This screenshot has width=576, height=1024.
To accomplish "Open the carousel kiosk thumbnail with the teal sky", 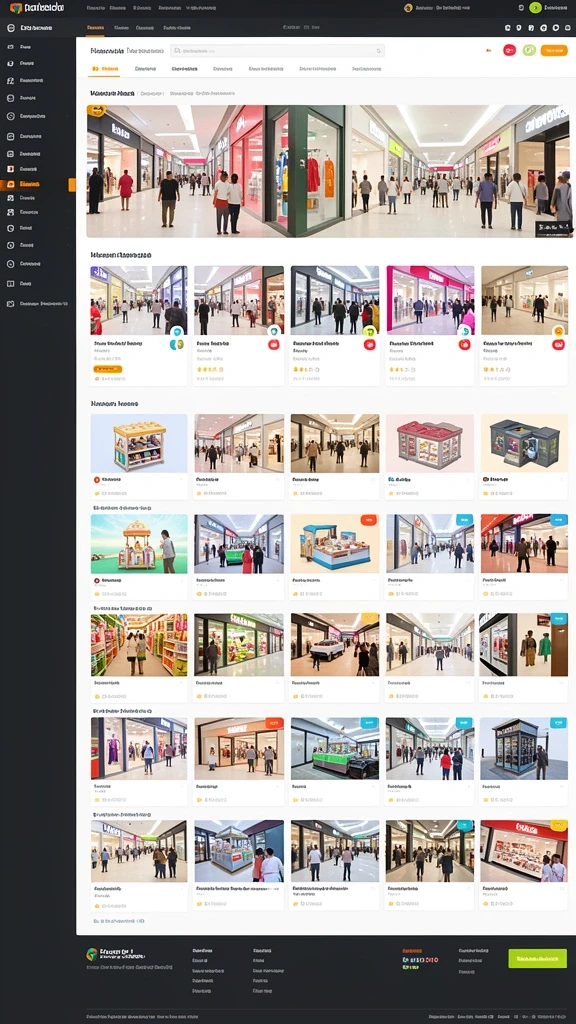I will (139, 543).
